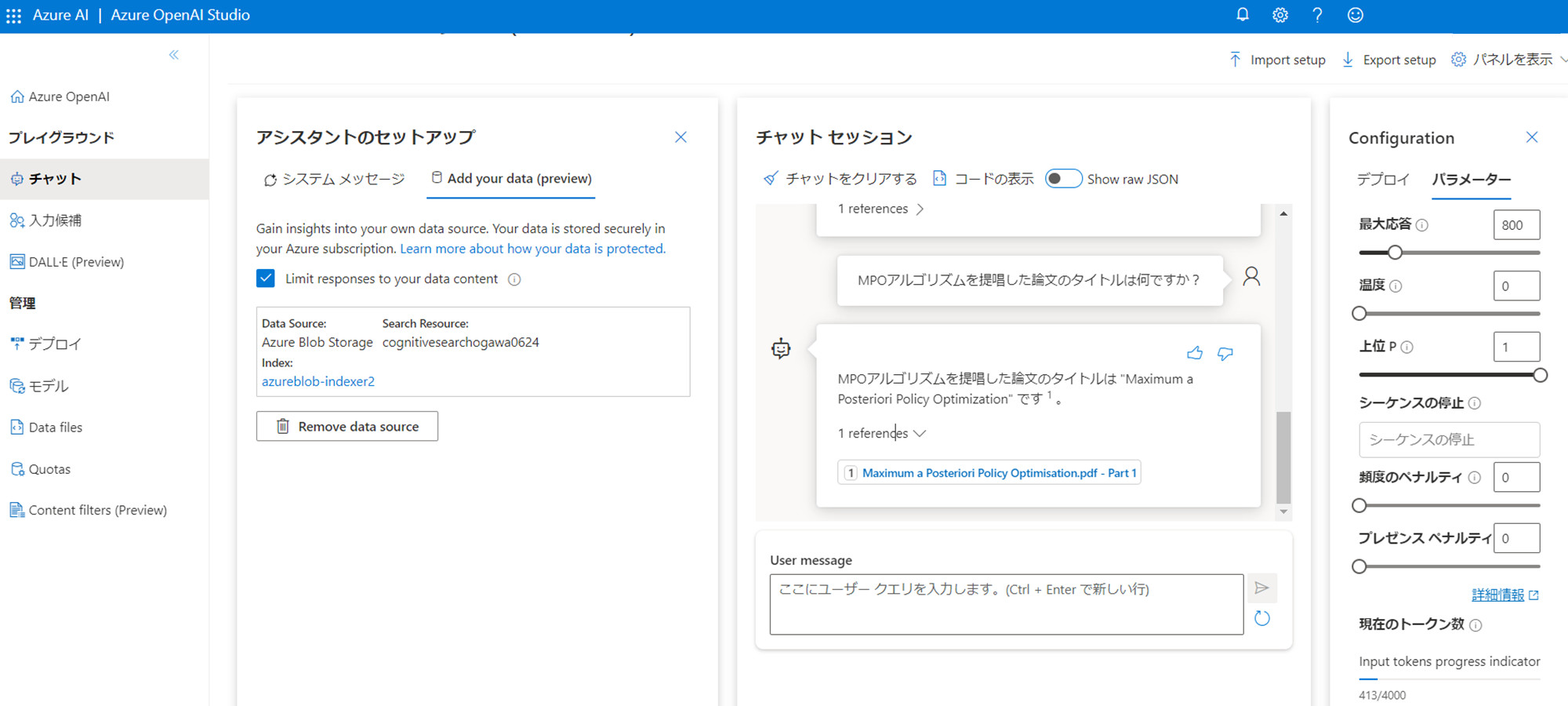Viewport: 1568px width, 706px height.
Task: Open feedback smiley icon
Action: (1356, 15)
